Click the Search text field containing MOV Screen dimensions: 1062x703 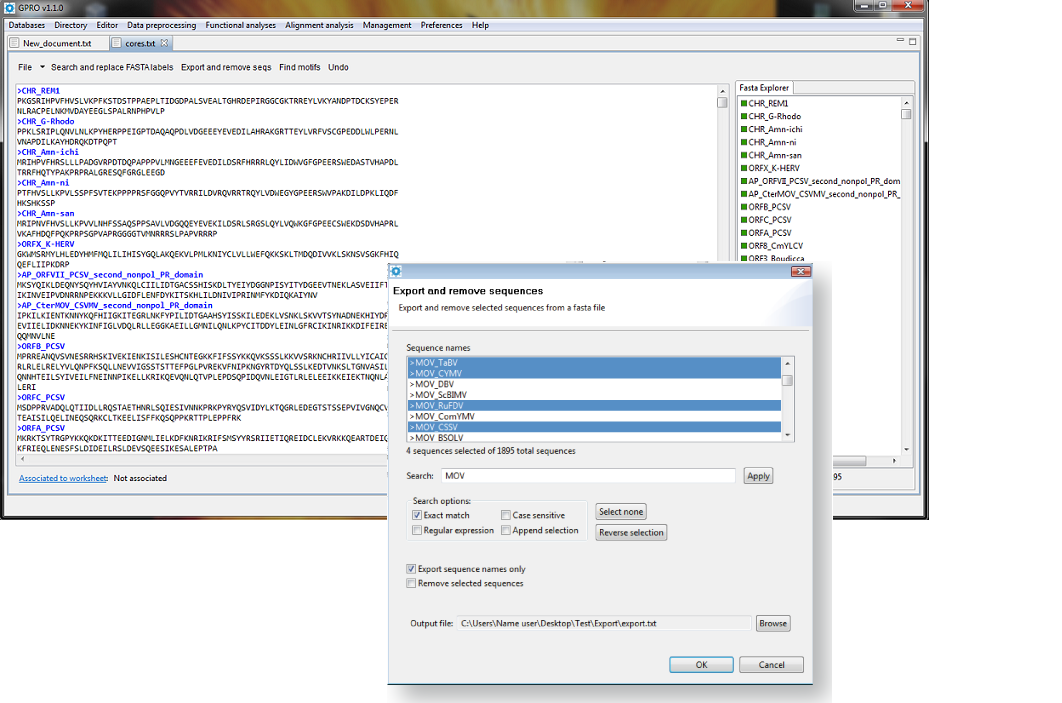click(x=589, y=476)
